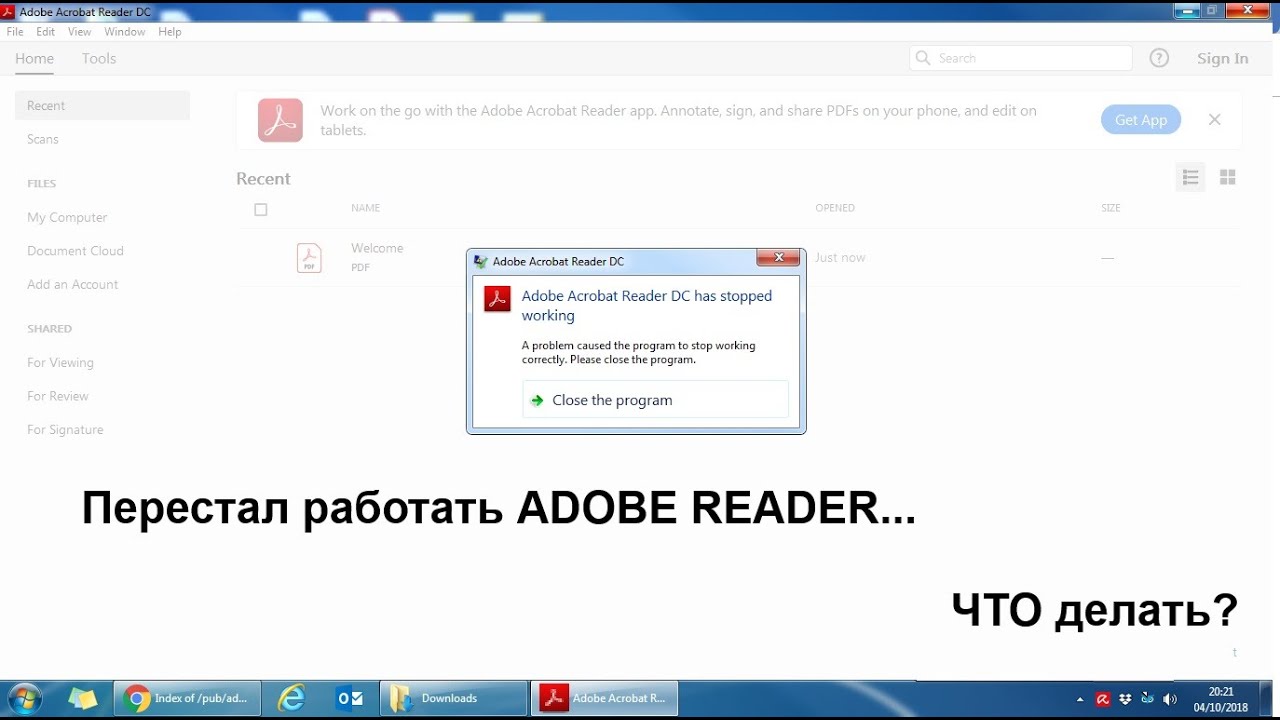Click the Adobe icon in the title bar

point(8,11)
